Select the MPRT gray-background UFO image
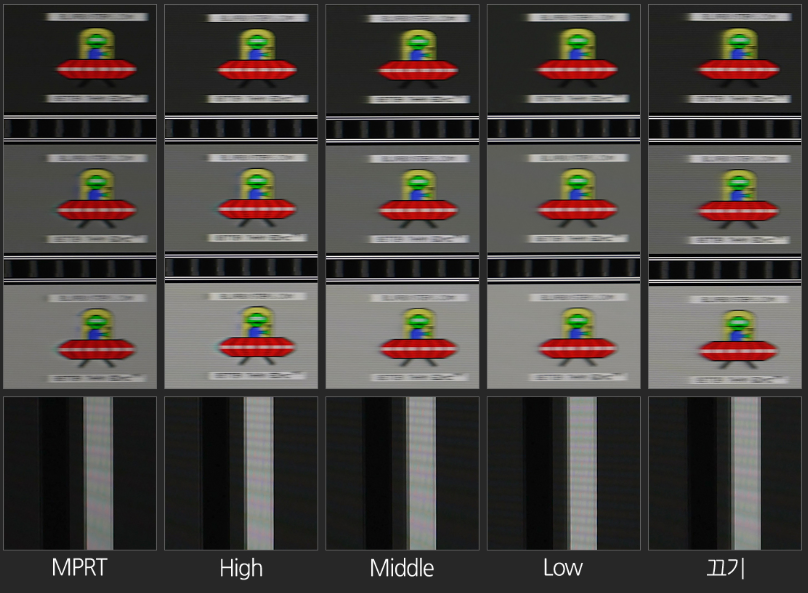The image size is (808, 593). (x=80, y=198)
